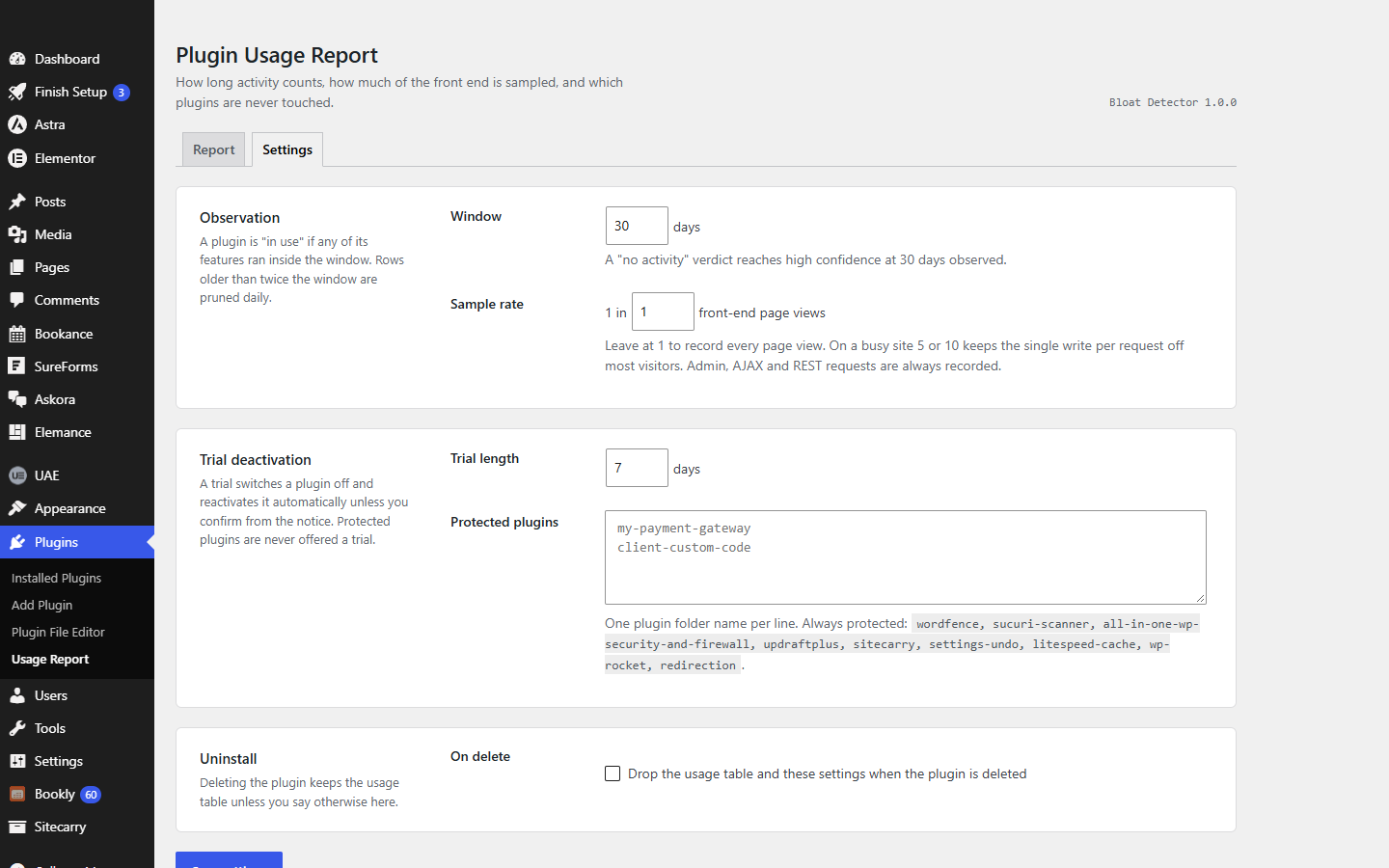Click the Plugins plug icon
This screenshot has height=868, width=1389.
17,542
